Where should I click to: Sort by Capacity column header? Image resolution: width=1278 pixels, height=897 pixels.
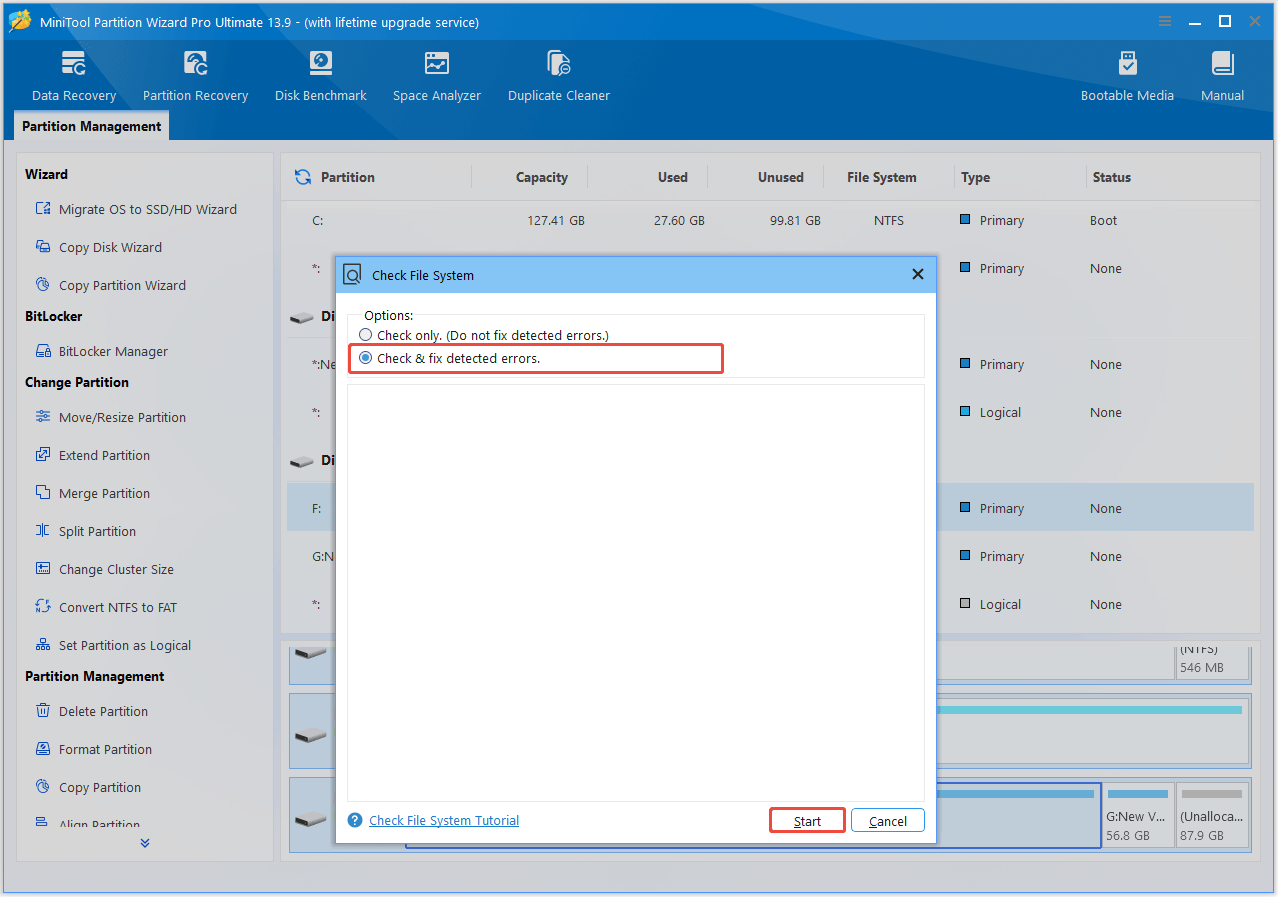click(542, 177)
